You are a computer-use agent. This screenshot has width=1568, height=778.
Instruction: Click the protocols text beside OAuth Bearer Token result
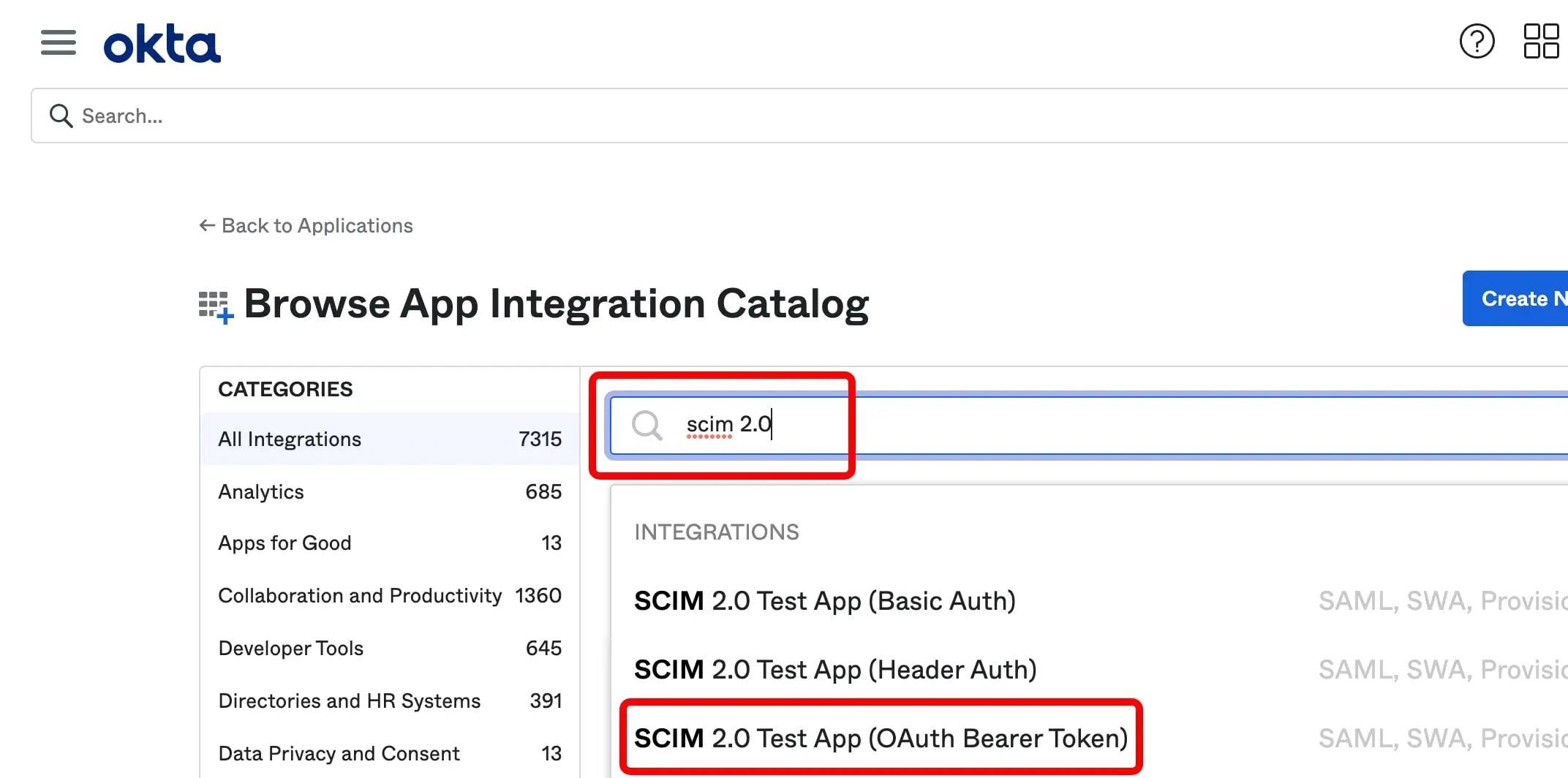point(1443,739)
